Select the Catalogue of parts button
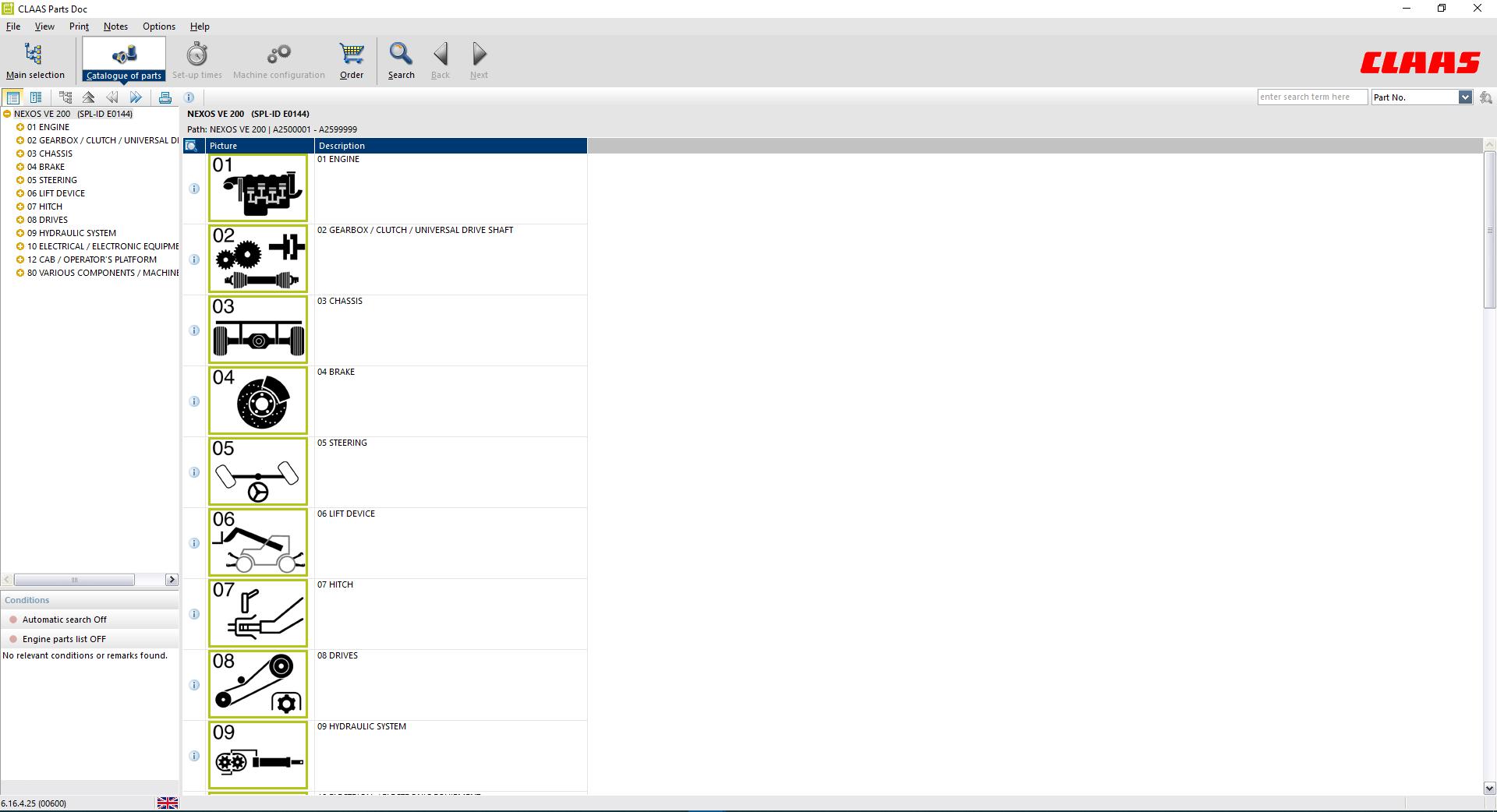1497x812 pixels. [x=124, y=61]
